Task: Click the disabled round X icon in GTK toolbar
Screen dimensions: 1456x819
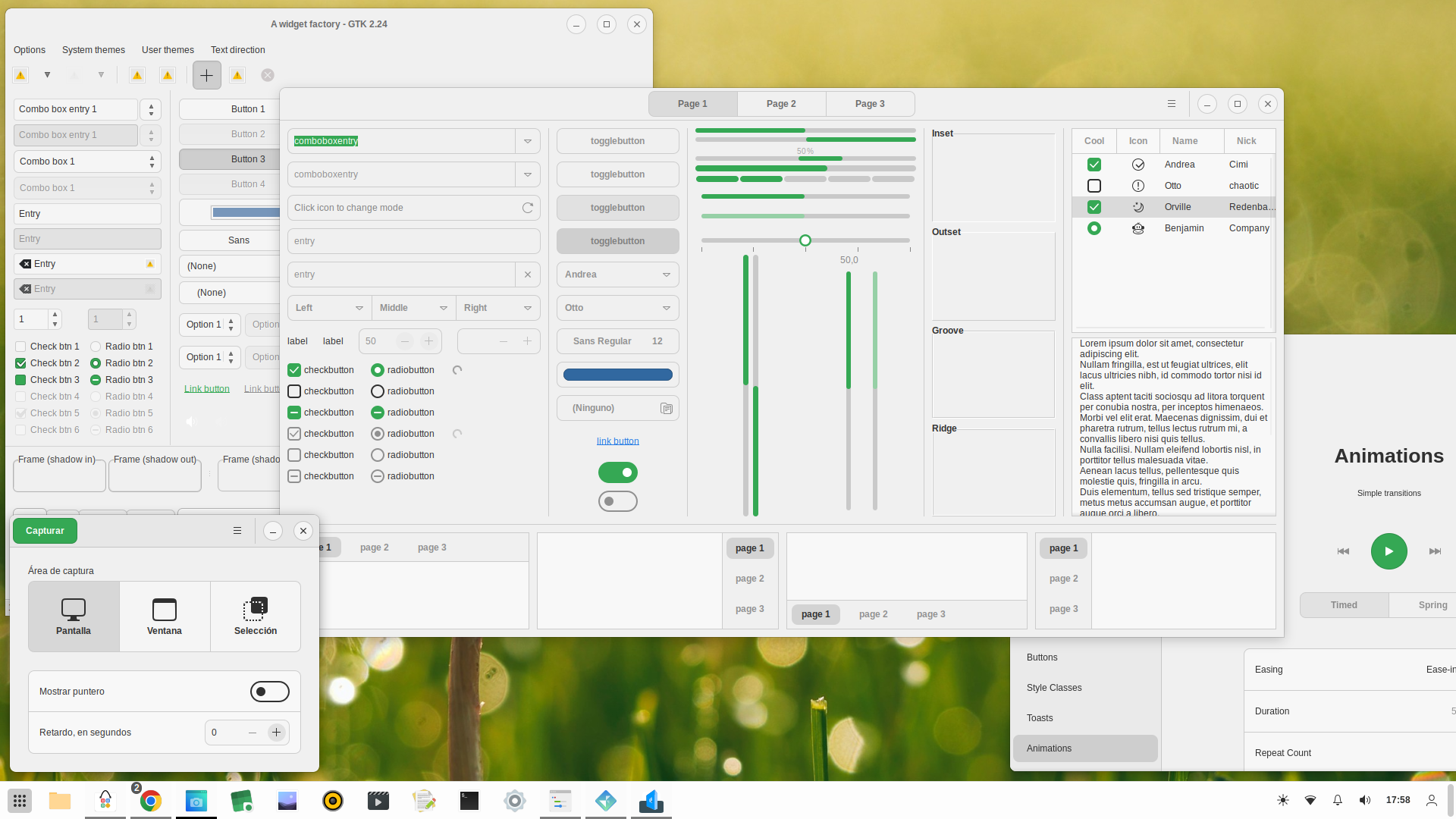Action: pyautogui.click(x=268, y=75)
